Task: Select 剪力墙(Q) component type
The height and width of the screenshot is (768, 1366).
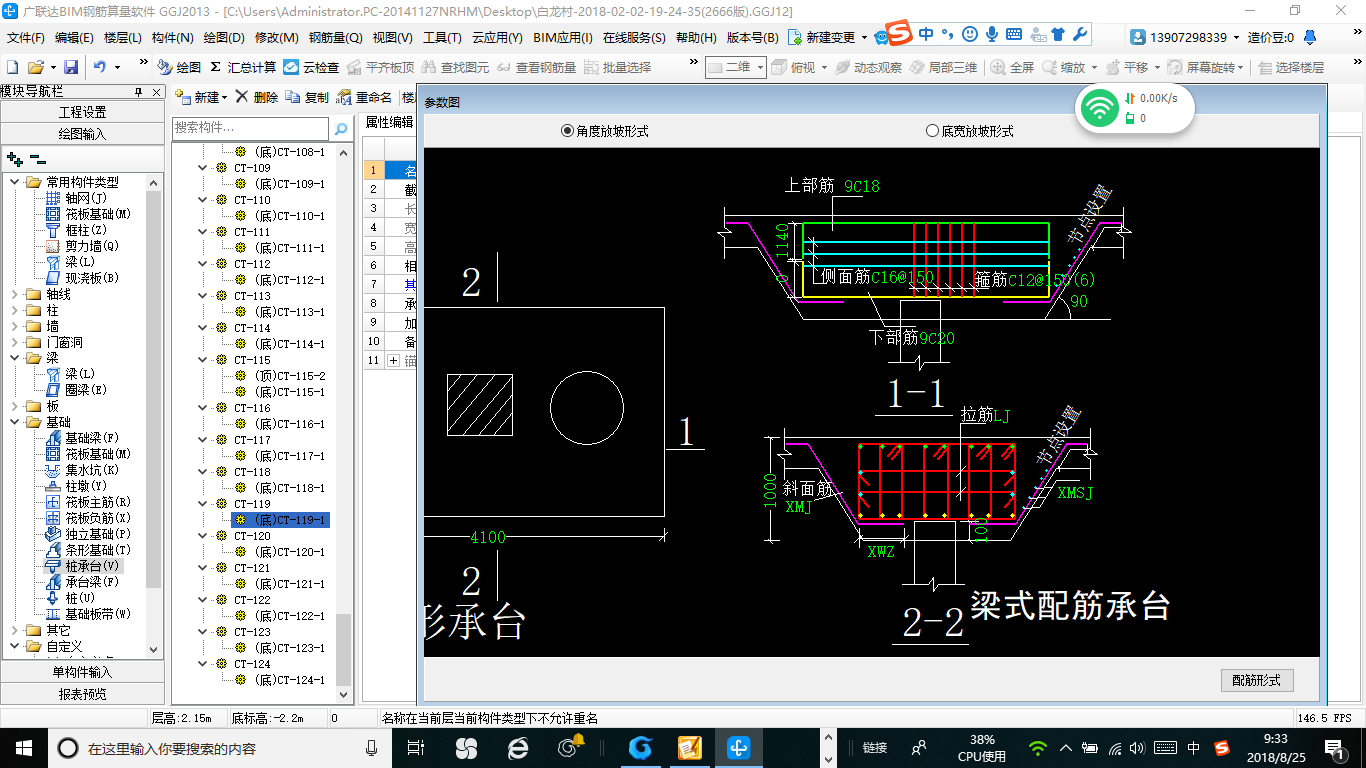Action: coord(82,246)
